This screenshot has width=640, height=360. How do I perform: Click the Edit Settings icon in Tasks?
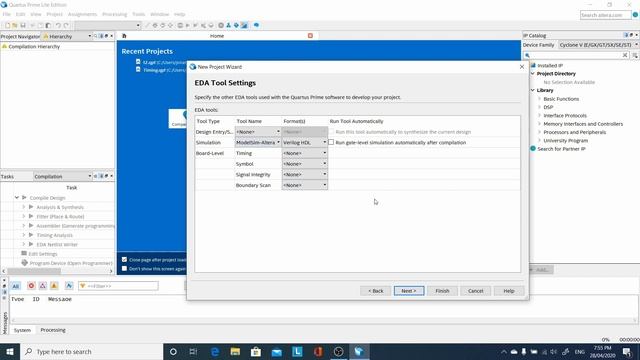coord(24,253)
